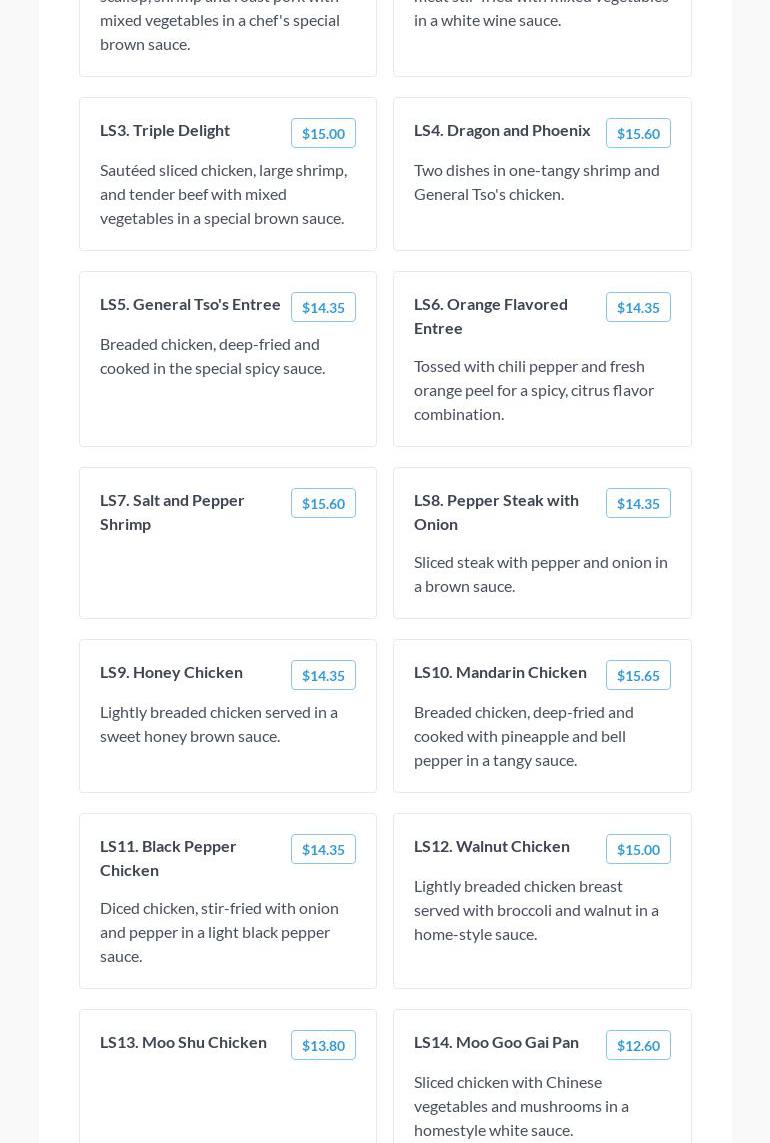
Task: Click the LS14. Moo Goo Gai Pan title
Action: click(x=496, y=1042)
